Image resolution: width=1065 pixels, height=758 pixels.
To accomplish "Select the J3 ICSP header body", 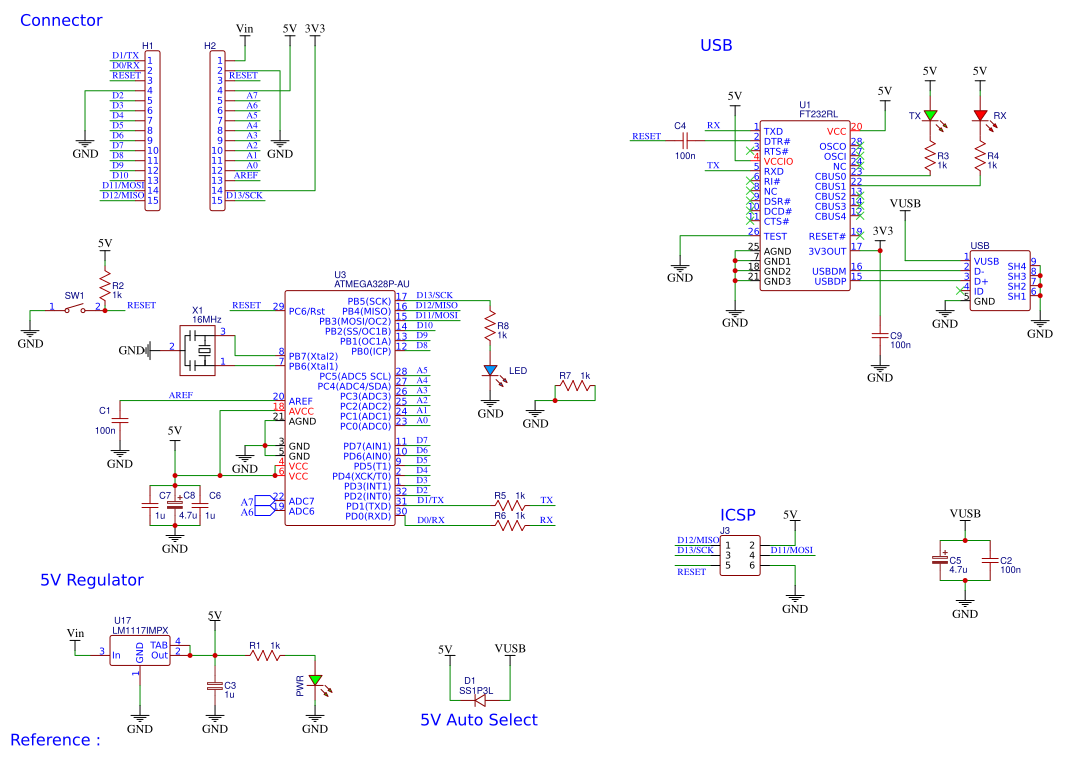I will tap(740, 556).
